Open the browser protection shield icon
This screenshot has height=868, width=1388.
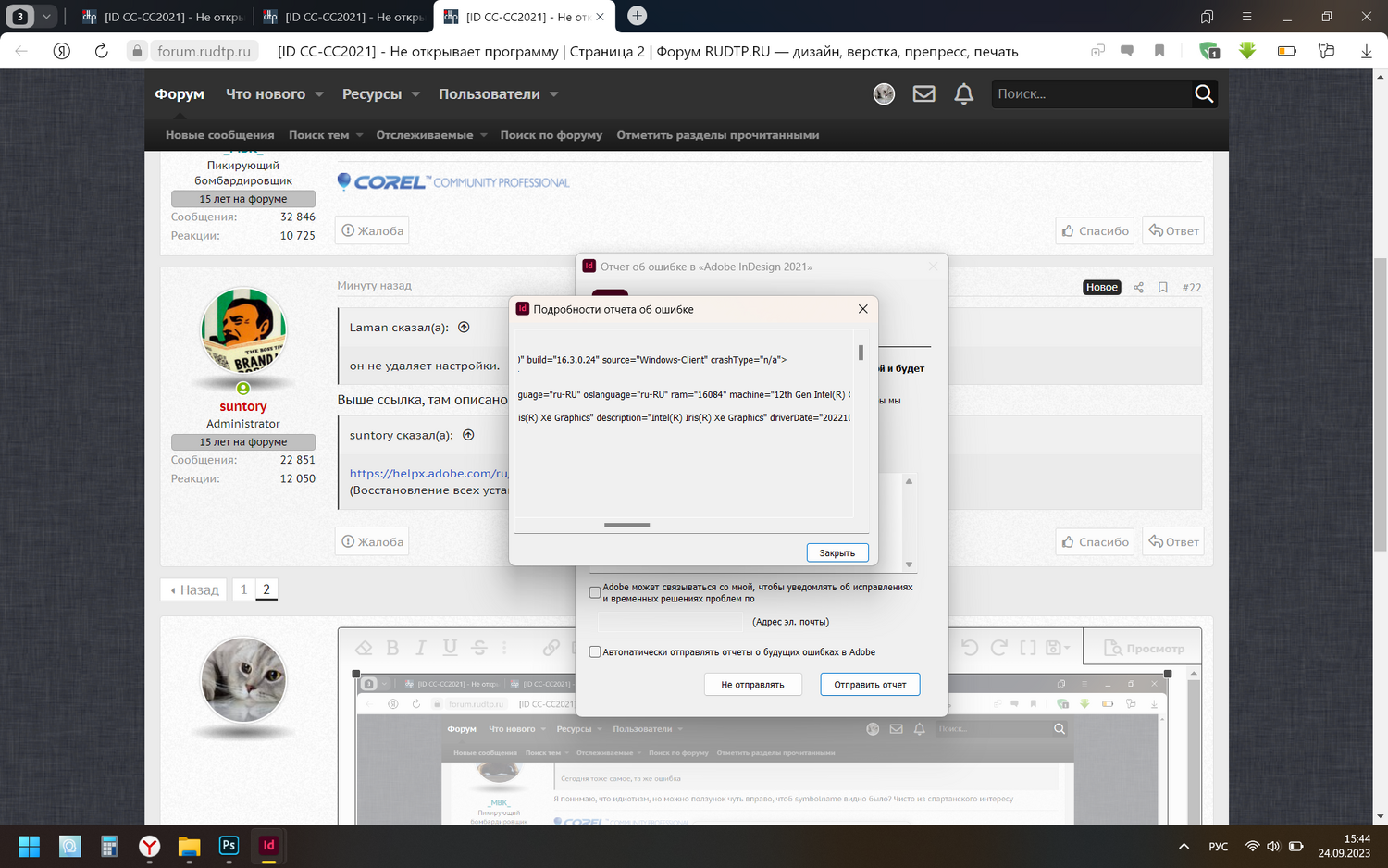(1208, 51)
